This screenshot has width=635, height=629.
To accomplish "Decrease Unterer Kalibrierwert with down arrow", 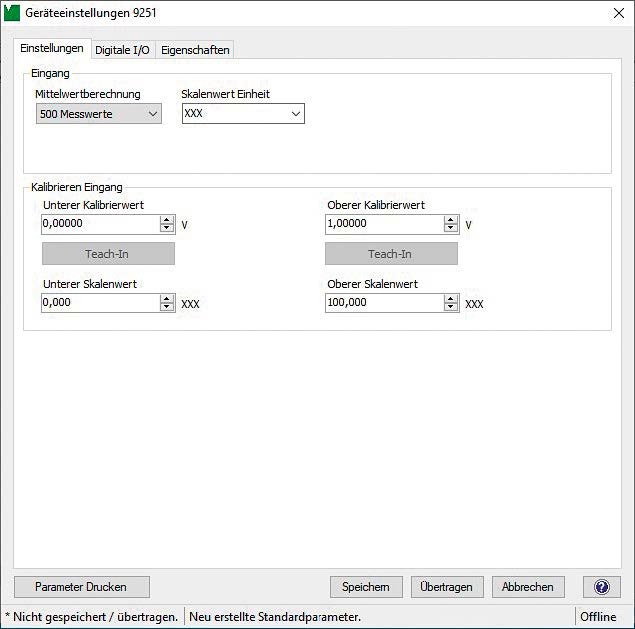I will click(x=167, y=229).
